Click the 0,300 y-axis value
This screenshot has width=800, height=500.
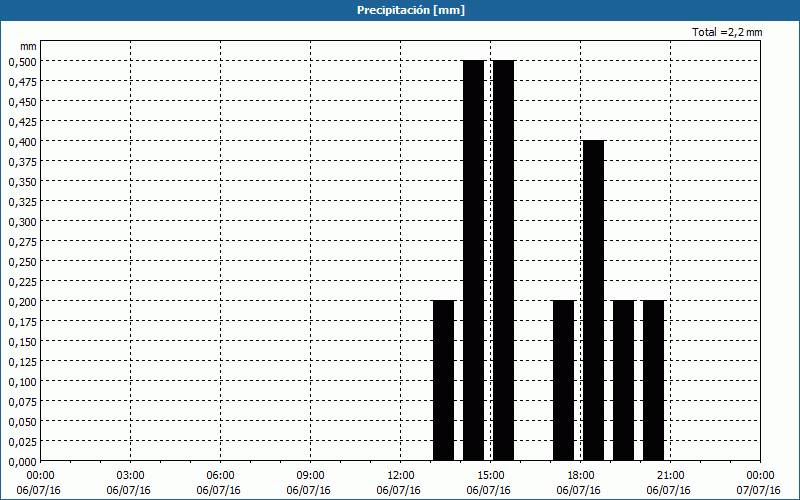(22, 221)
